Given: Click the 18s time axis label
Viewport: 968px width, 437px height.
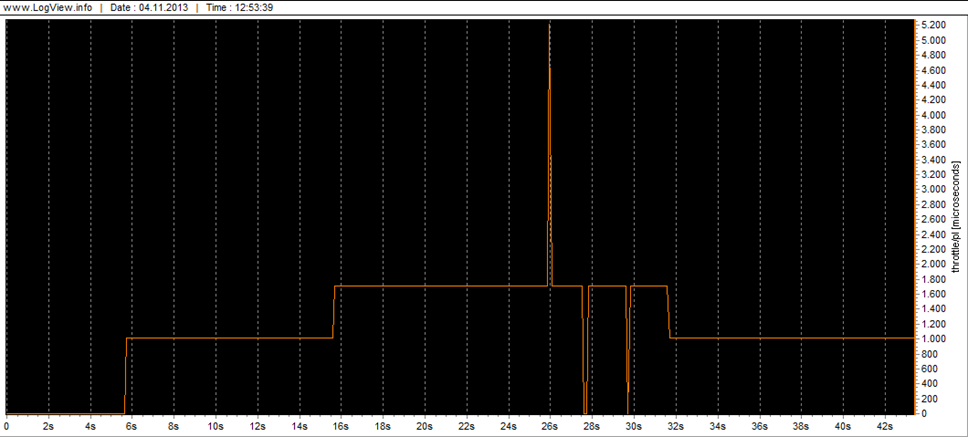Looking at the screenshot, I should coord(383,426).
